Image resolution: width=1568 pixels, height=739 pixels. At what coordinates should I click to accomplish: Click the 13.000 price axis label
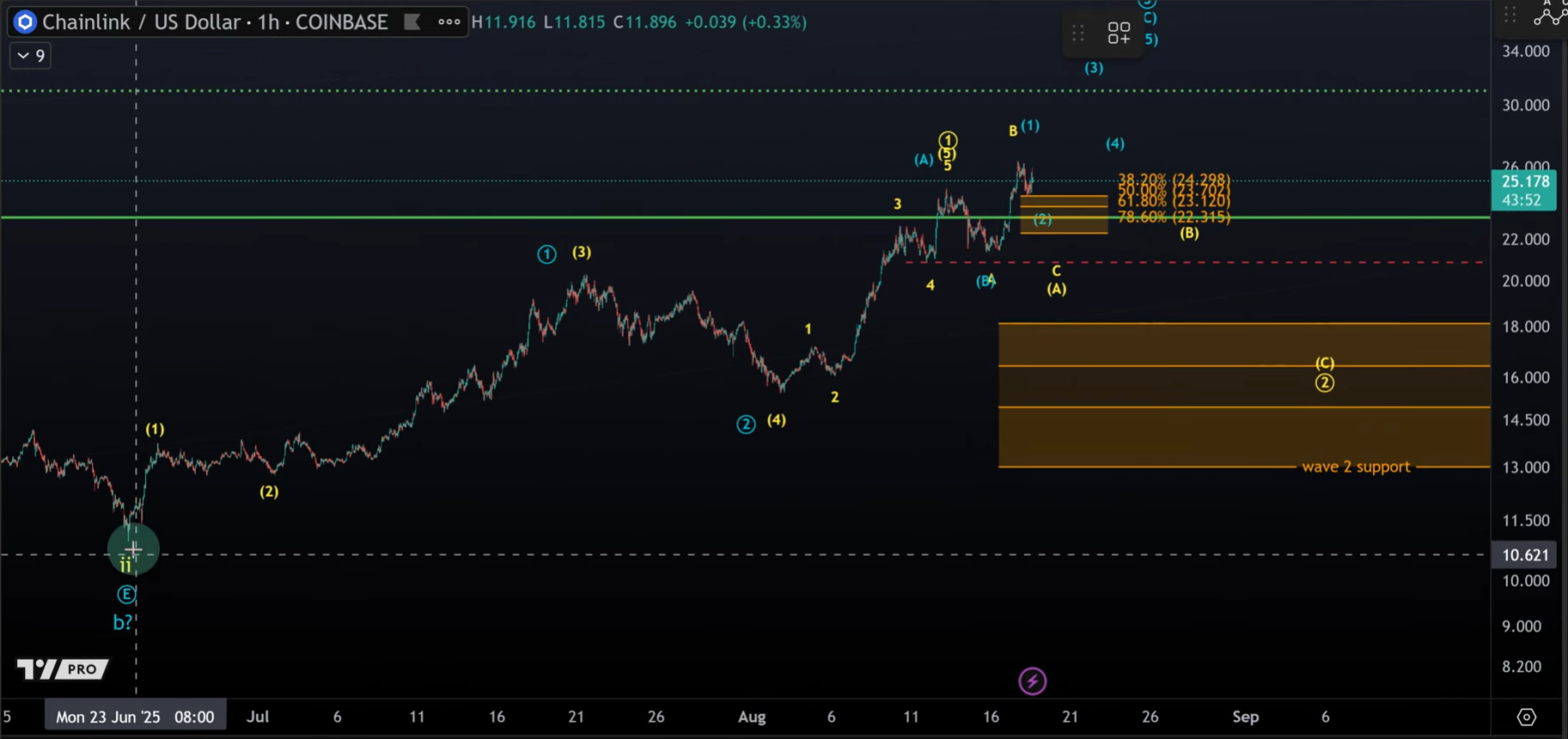tap(1525, 467)
